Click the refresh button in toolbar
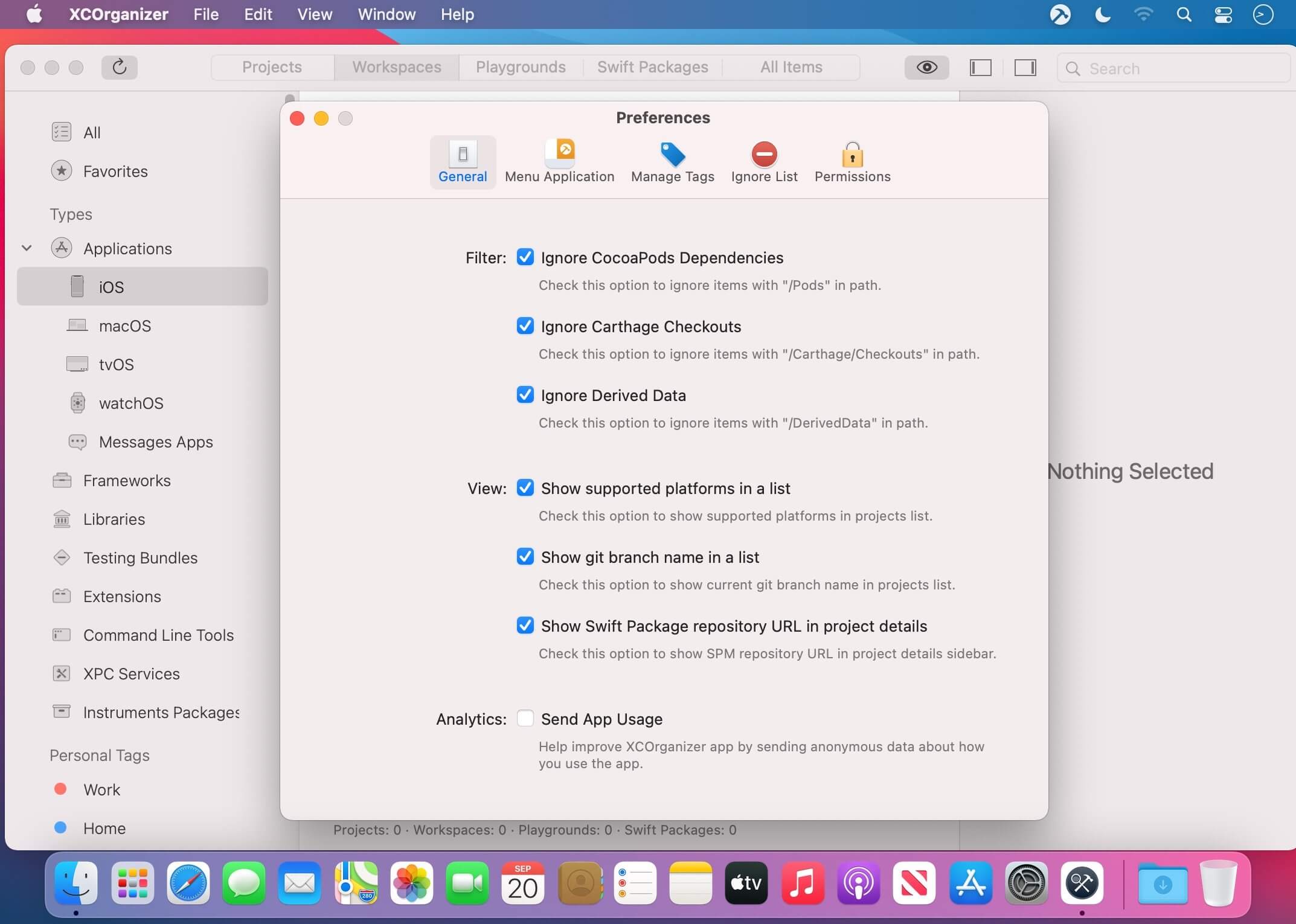The width and height of the screenshot is (1296, 924). coord(119,67)
